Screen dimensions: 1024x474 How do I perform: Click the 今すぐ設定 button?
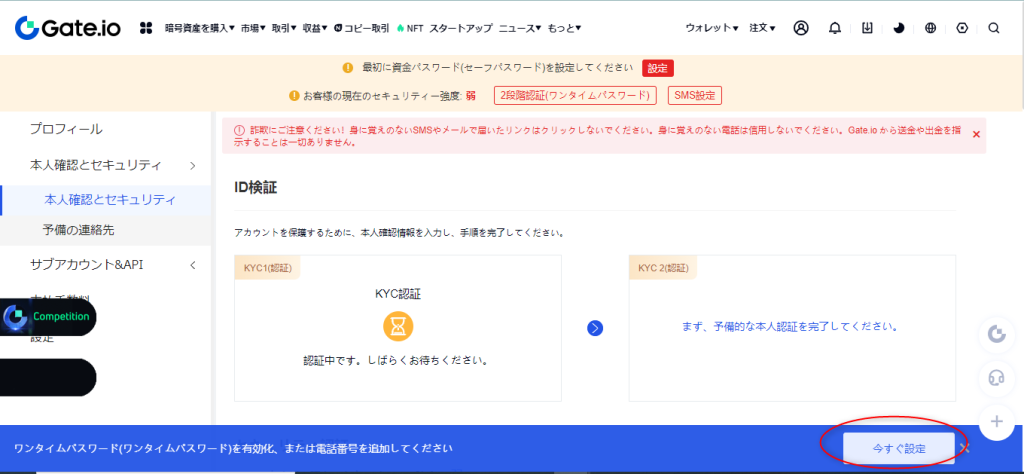point(898,449)
